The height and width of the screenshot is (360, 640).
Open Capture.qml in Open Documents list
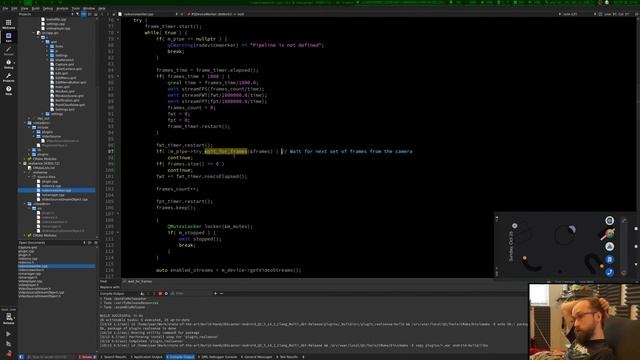tap(28, 247)
